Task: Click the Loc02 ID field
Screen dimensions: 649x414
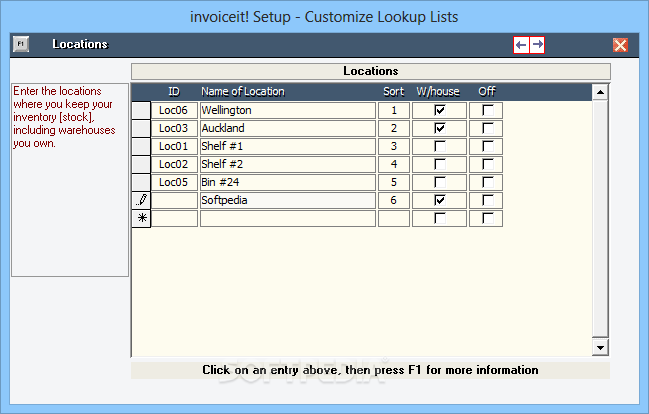Action: [174, 164]
